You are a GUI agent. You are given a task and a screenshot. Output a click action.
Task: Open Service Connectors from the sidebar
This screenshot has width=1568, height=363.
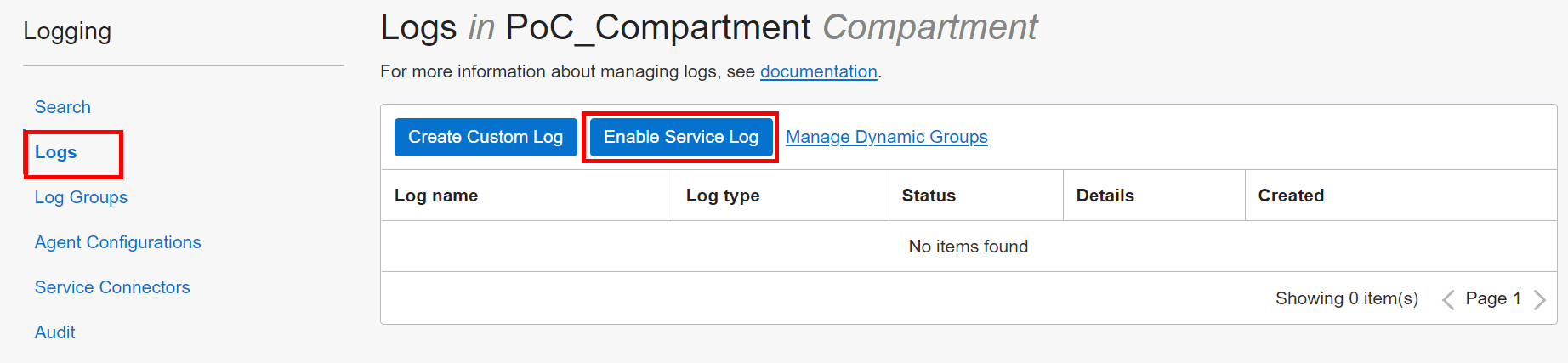pyautogui.click(x=112, y=287)
